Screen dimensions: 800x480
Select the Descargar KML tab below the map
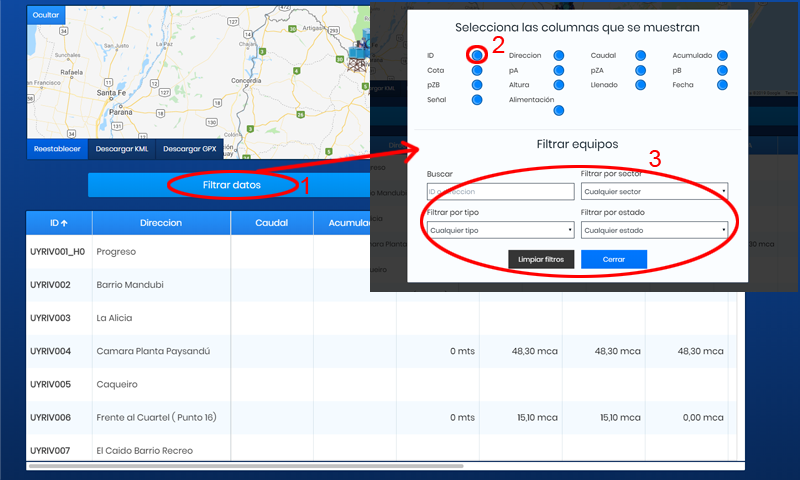(x=120, y=149)
